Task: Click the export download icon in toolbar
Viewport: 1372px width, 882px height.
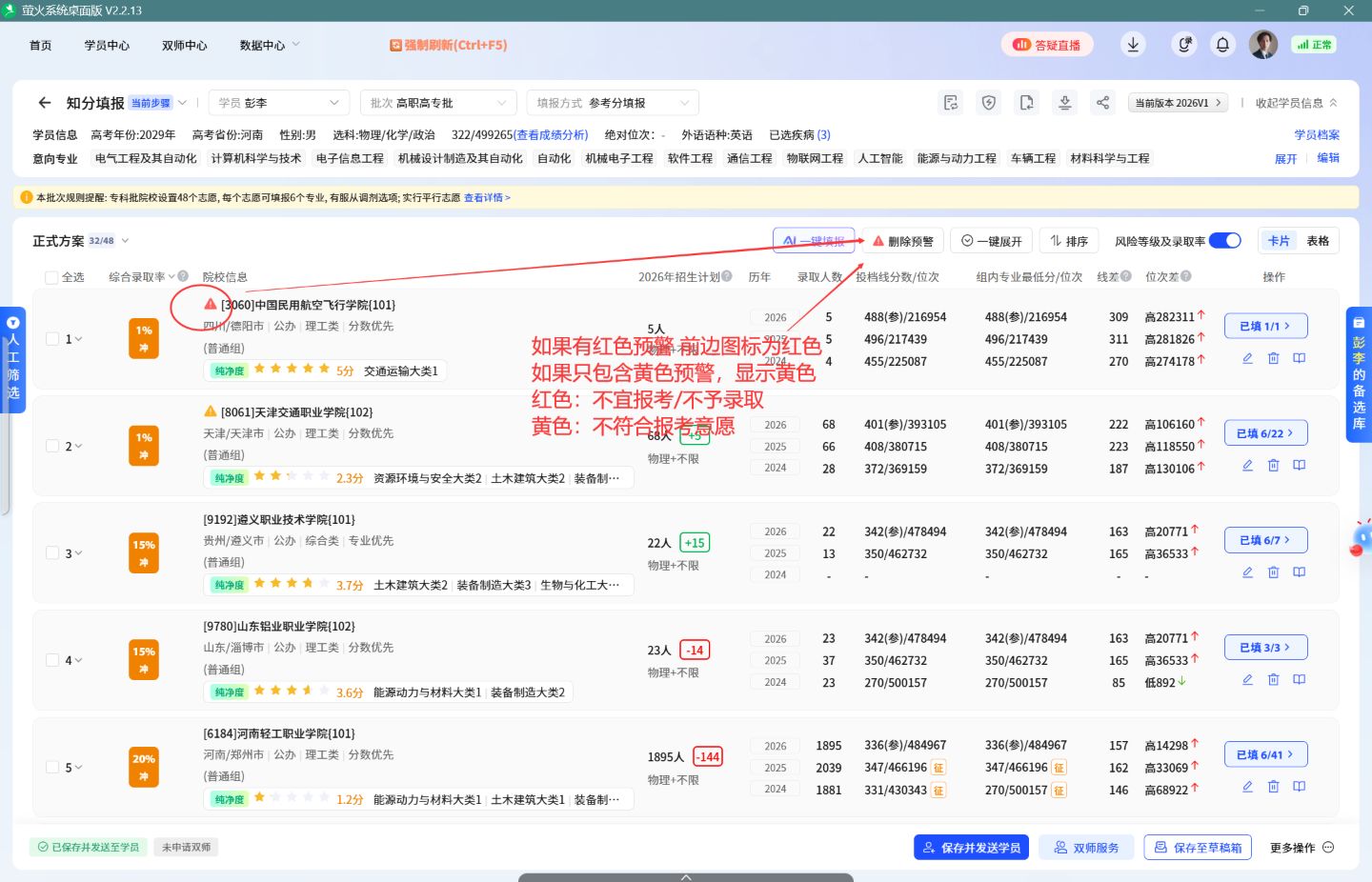Action: point(1065,103)
